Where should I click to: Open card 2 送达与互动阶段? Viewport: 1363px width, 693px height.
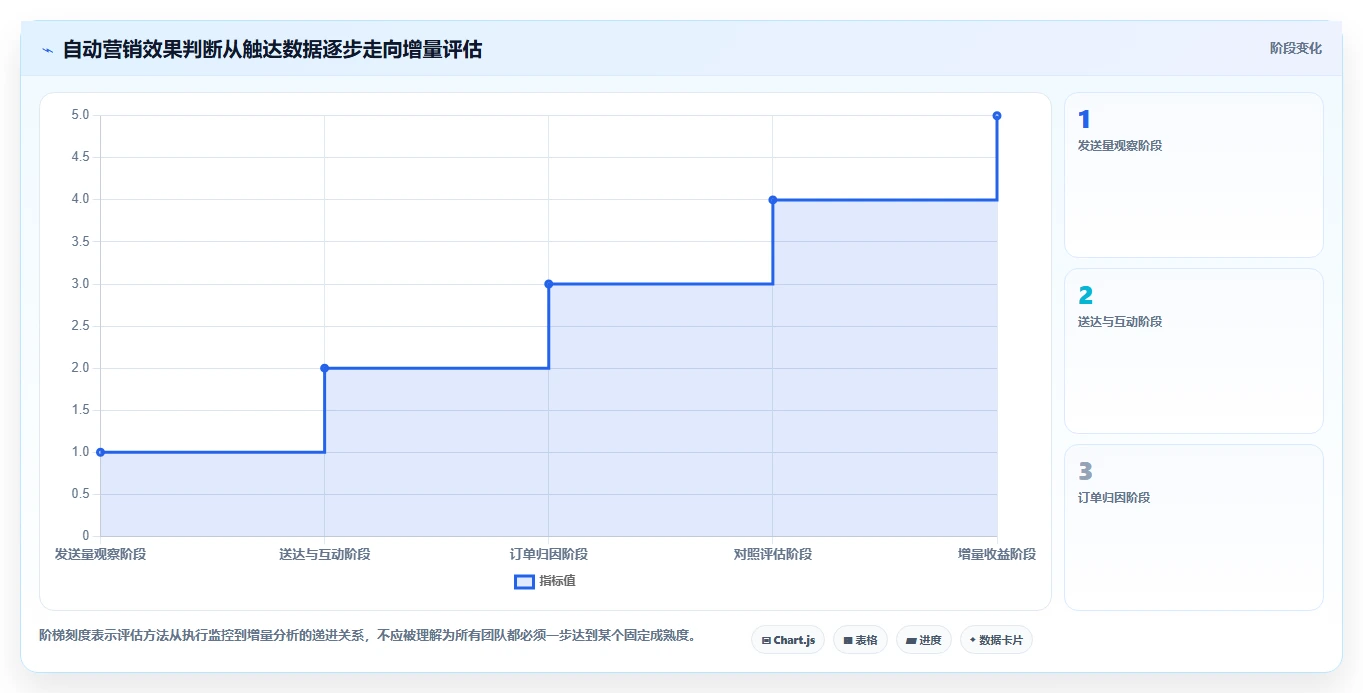point(1194,351)
